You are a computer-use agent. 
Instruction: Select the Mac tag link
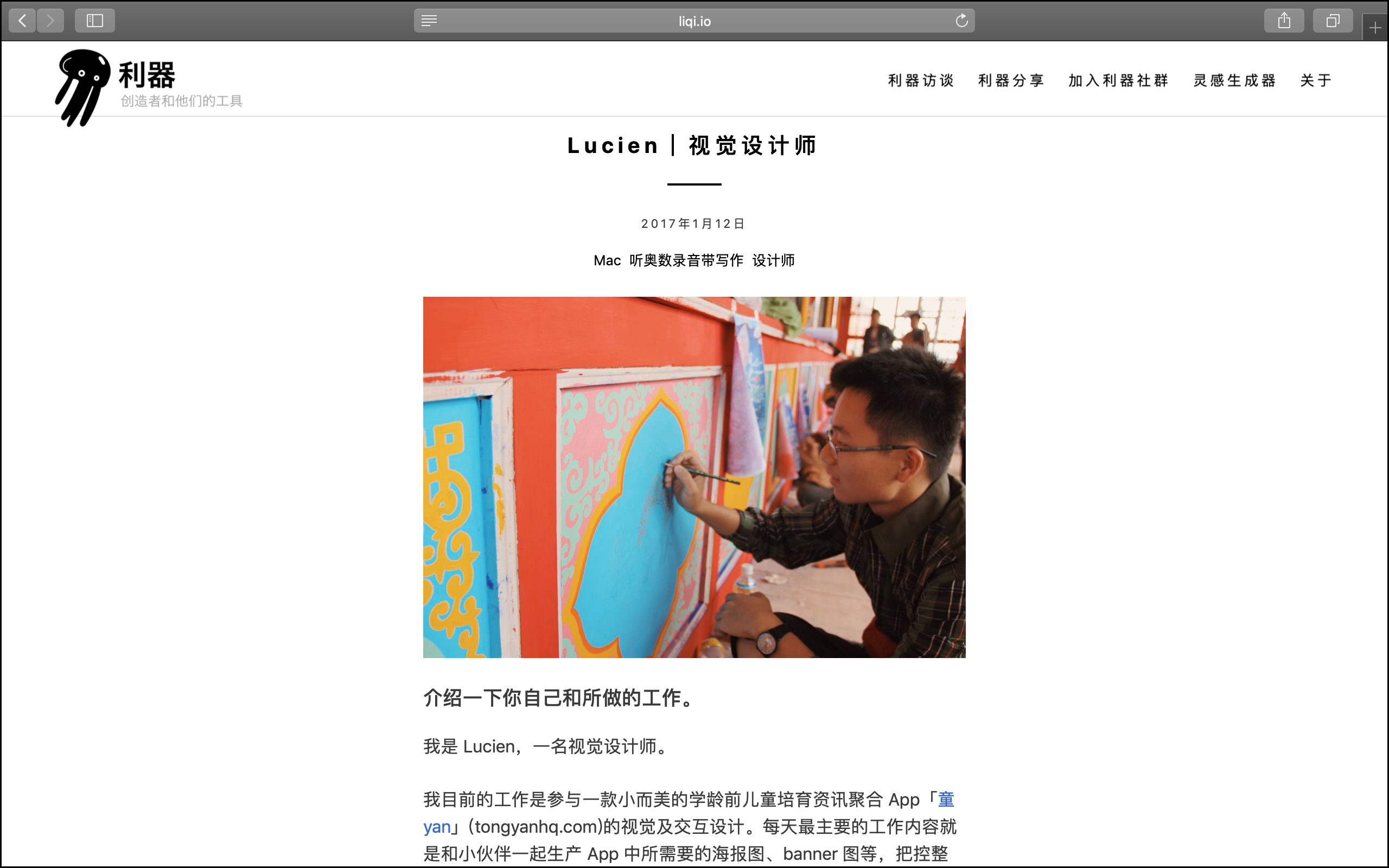click(607, 260)
